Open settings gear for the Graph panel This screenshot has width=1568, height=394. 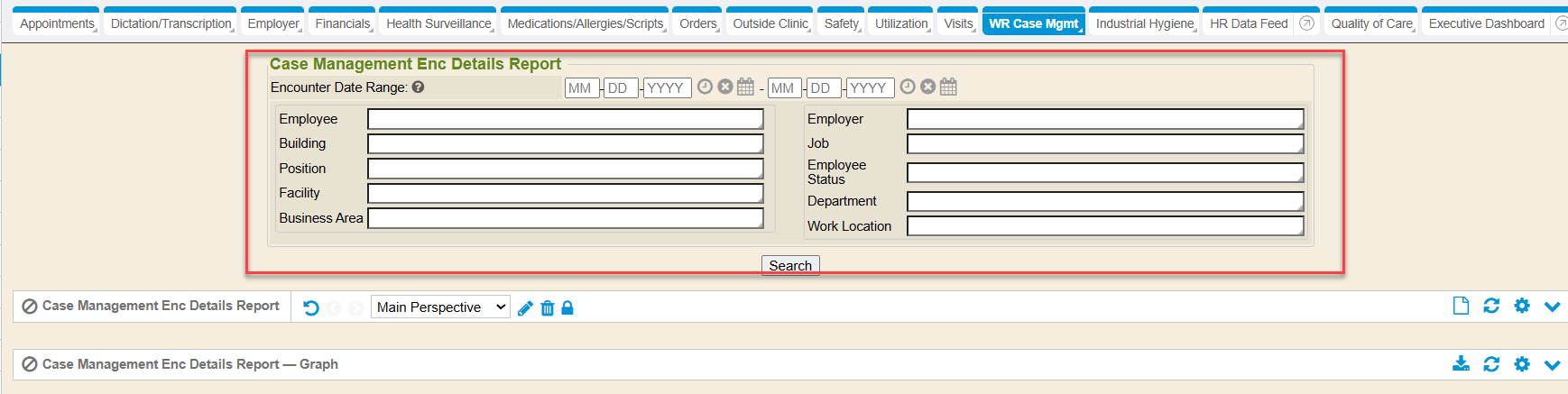coord(1522,363)
